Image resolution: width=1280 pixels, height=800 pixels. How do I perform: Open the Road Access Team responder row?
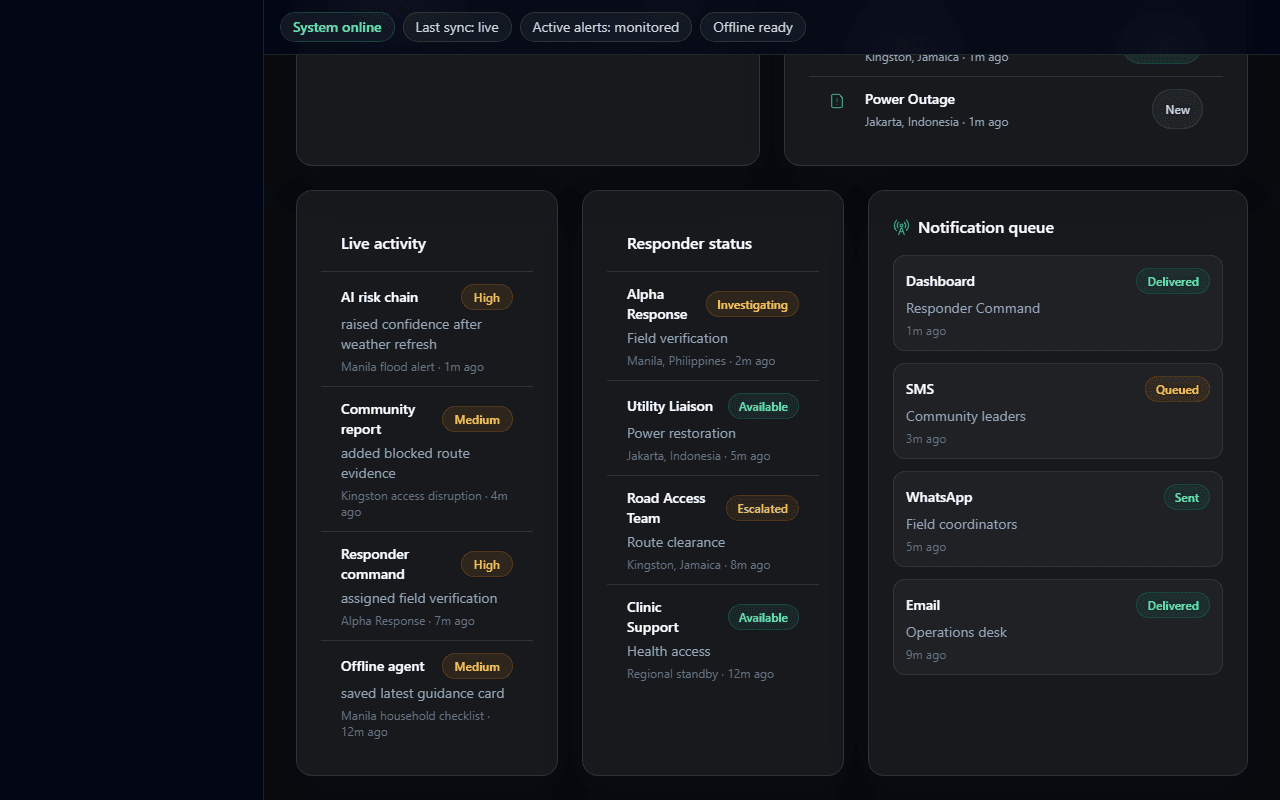coord(713,530)
